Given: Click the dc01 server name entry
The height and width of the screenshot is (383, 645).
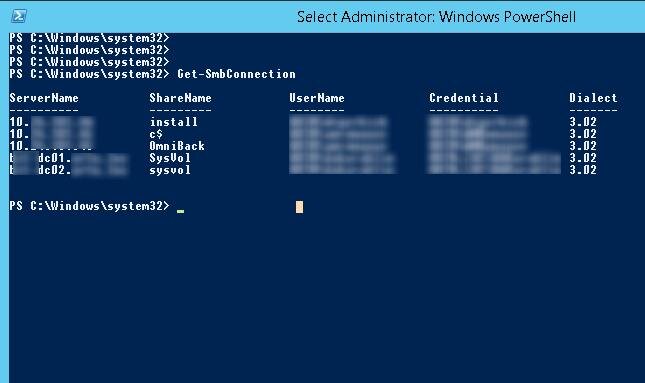Looking at the screenshot, I should pos(69,158).
